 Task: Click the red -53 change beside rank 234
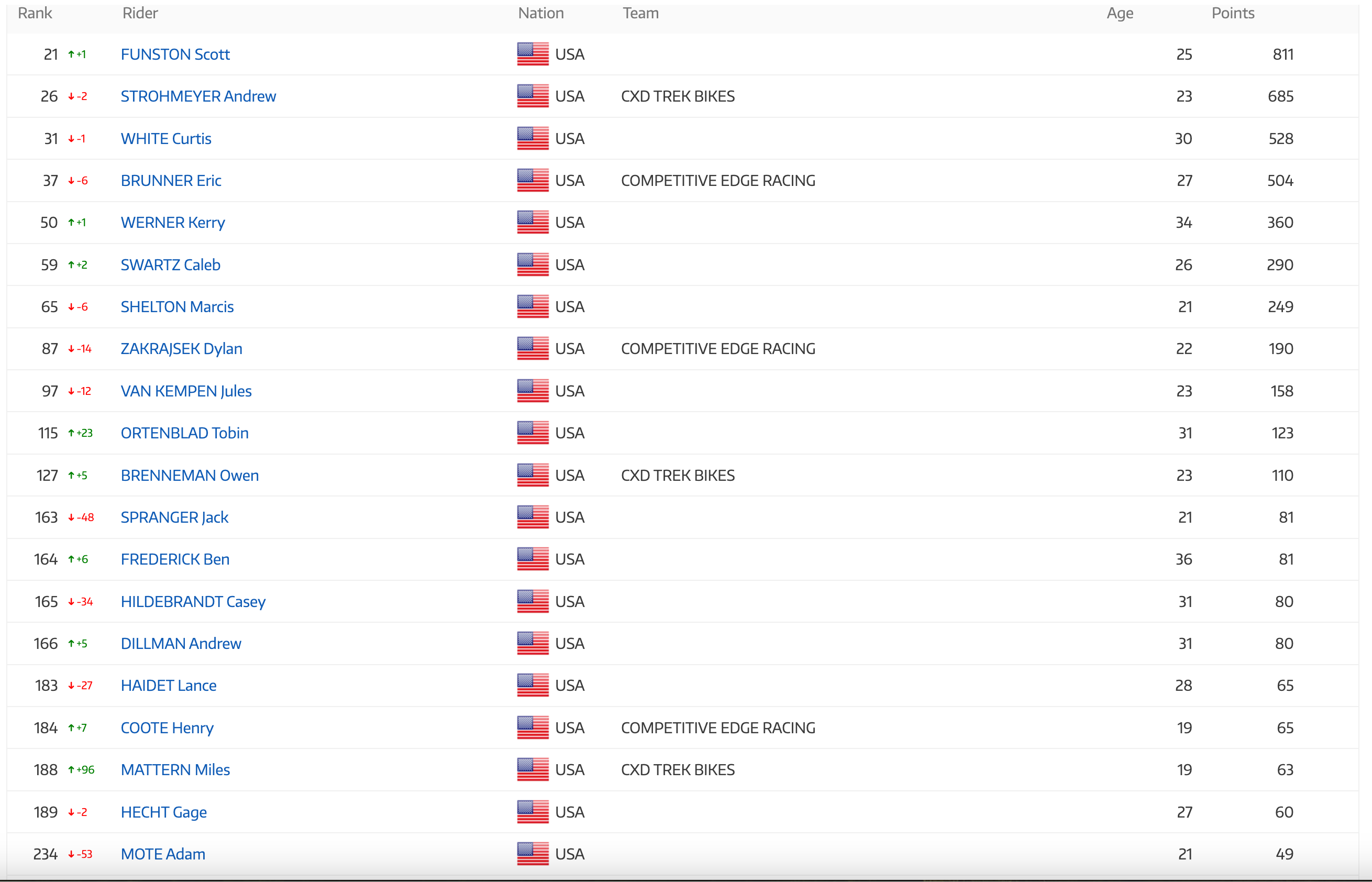pyautogui.click(x=80, y=854)
